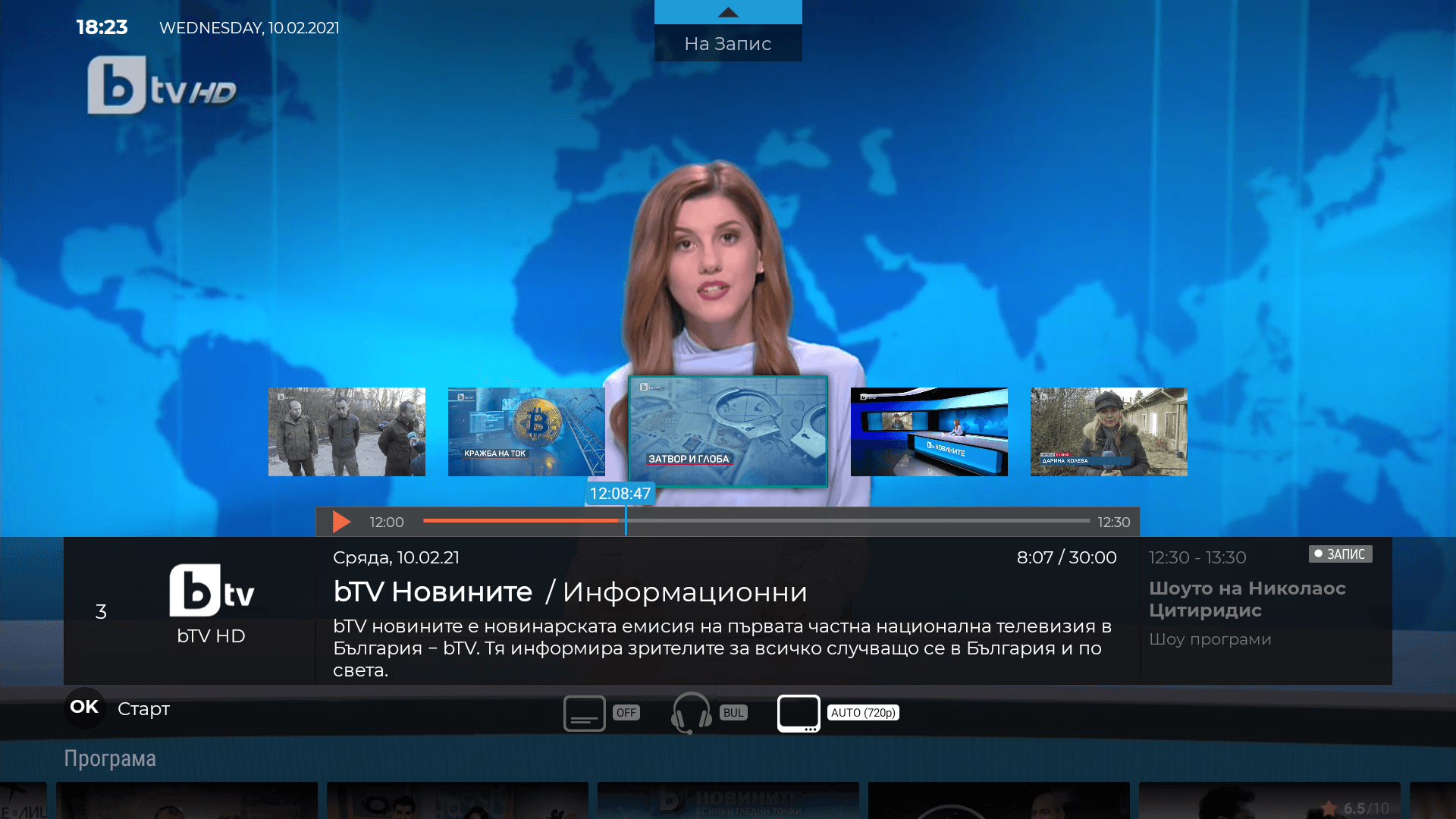Click the 12:08:47 timeline position marker
The image size is (1456, 819).
(x=620, y=494)
